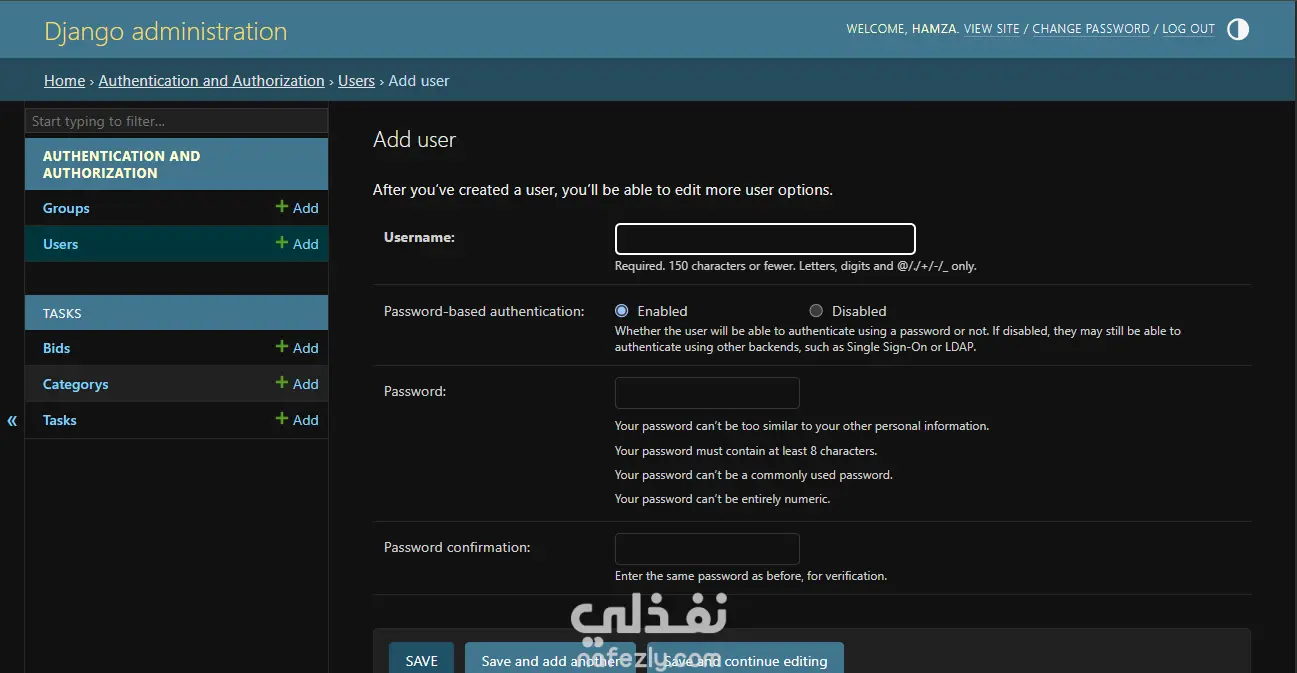Click 'Your password must contain at least 8 characters.'
Image resolution: width=1297 pixels, height=673 pixels.
pos(745,450)
